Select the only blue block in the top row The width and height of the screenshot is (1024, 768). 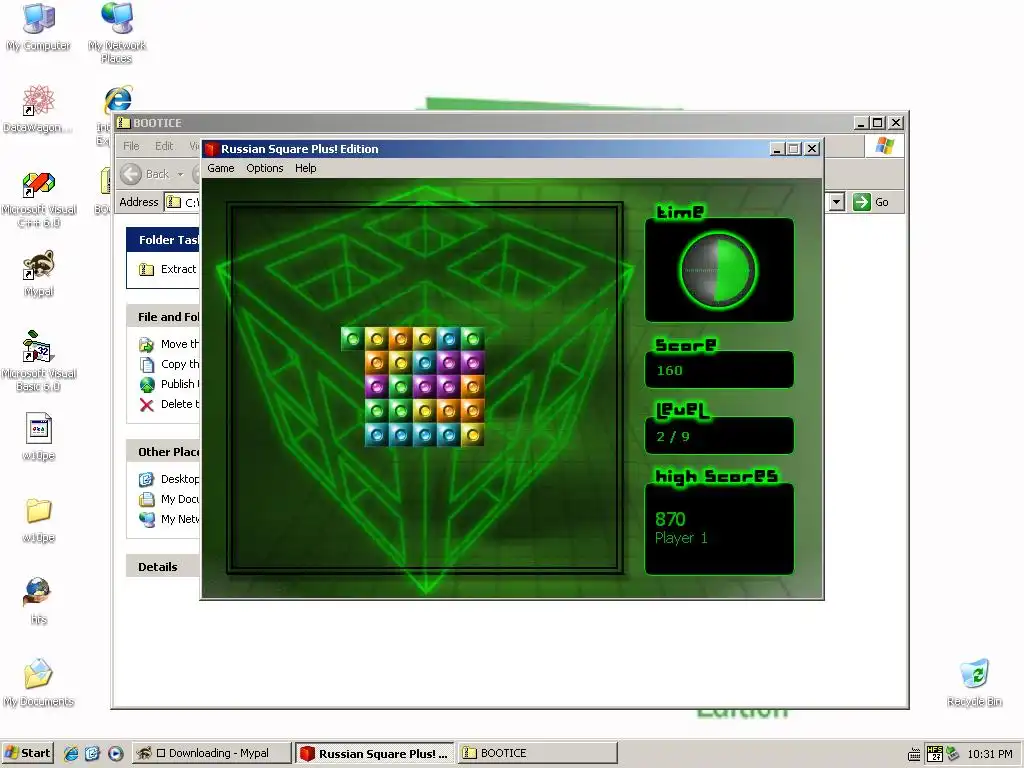pos(449,338)
